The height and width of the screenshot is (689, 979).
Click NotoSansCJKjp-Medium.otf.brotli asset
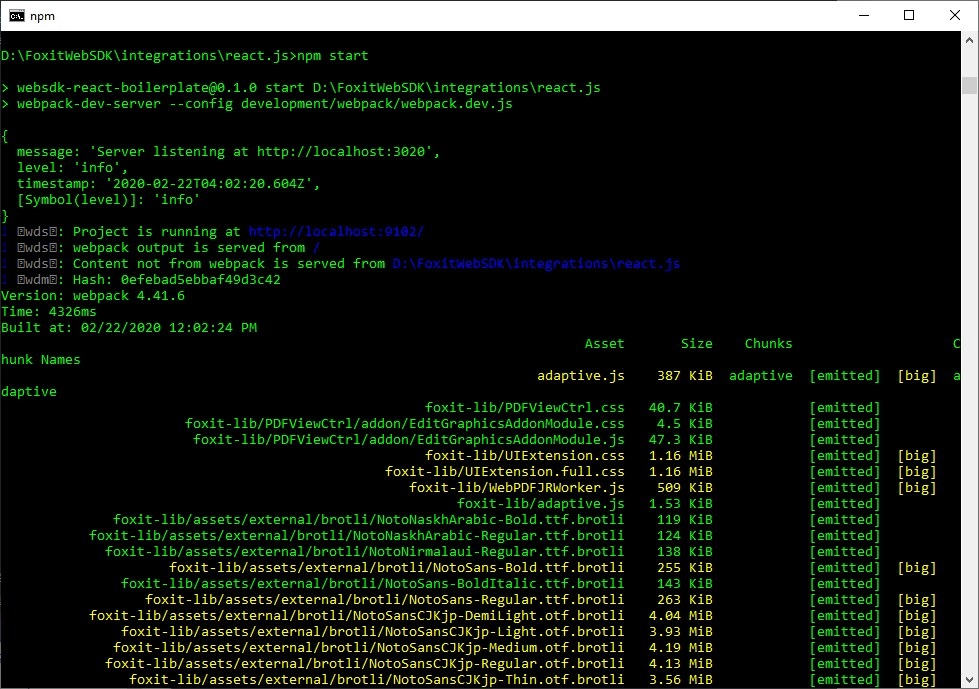pos(368,648)
